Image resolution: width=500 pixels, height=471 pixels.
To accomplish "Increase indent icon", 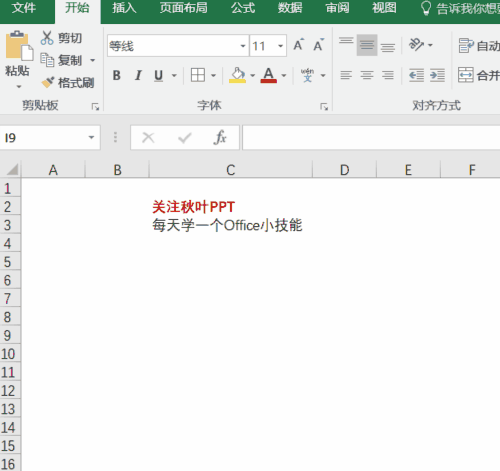I will point(437,75).
